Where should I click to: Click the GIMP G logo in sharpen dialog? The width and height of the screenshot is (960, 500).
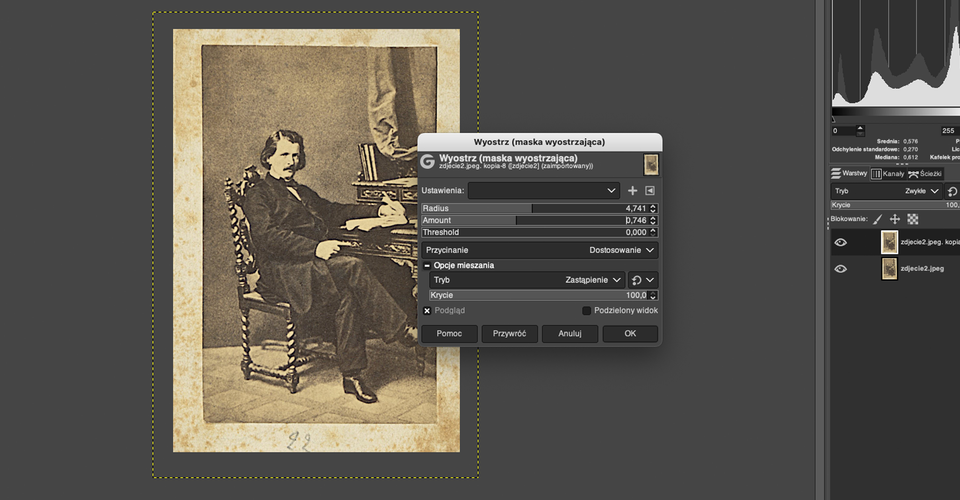pos(427,162)
